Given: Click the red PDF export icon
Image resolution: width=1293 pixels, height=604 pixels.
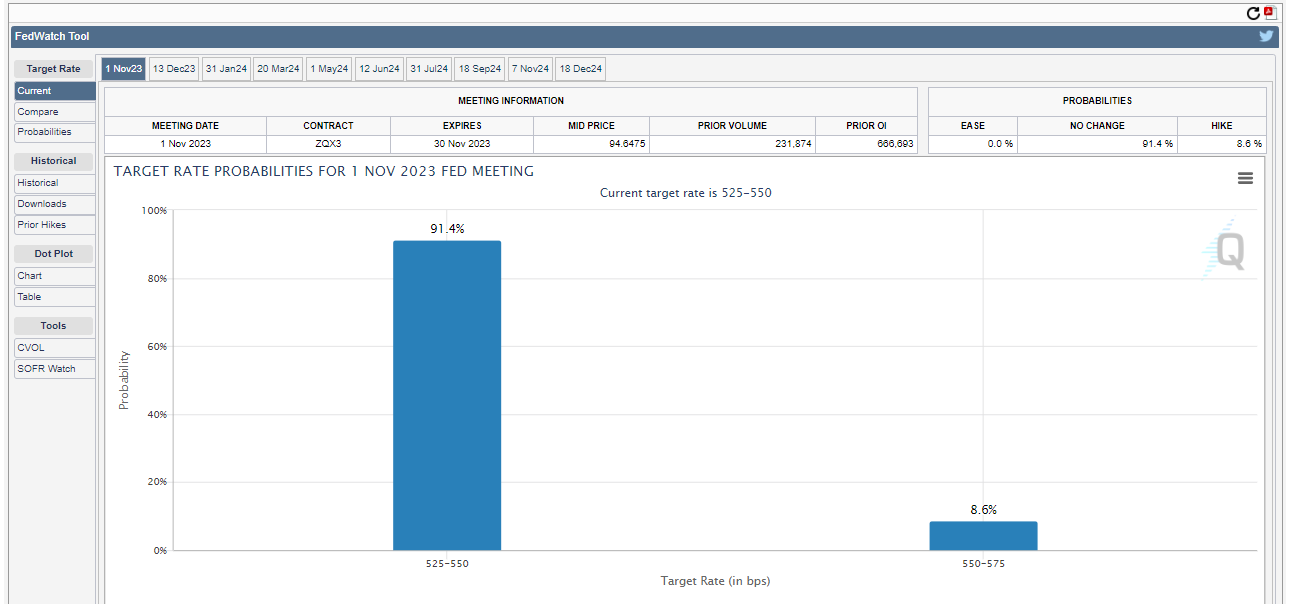Looking at the screenshot, I should coord(1270,13).
